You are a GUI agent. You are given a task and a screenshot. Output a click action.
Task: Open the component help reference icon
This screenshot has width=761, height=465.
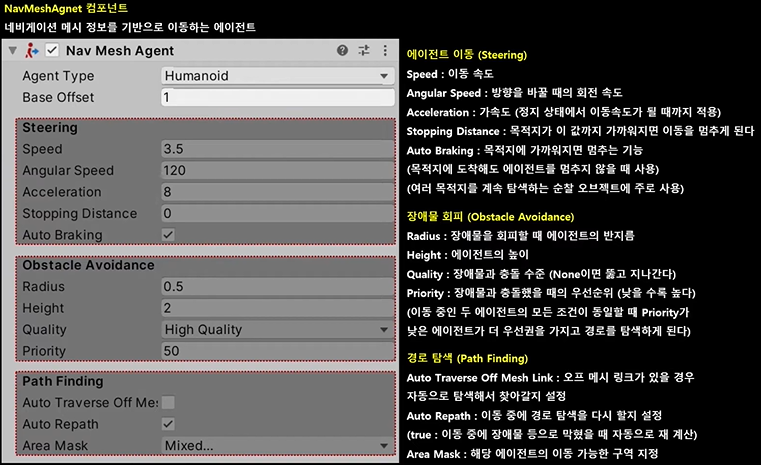[x=342, y=50]
